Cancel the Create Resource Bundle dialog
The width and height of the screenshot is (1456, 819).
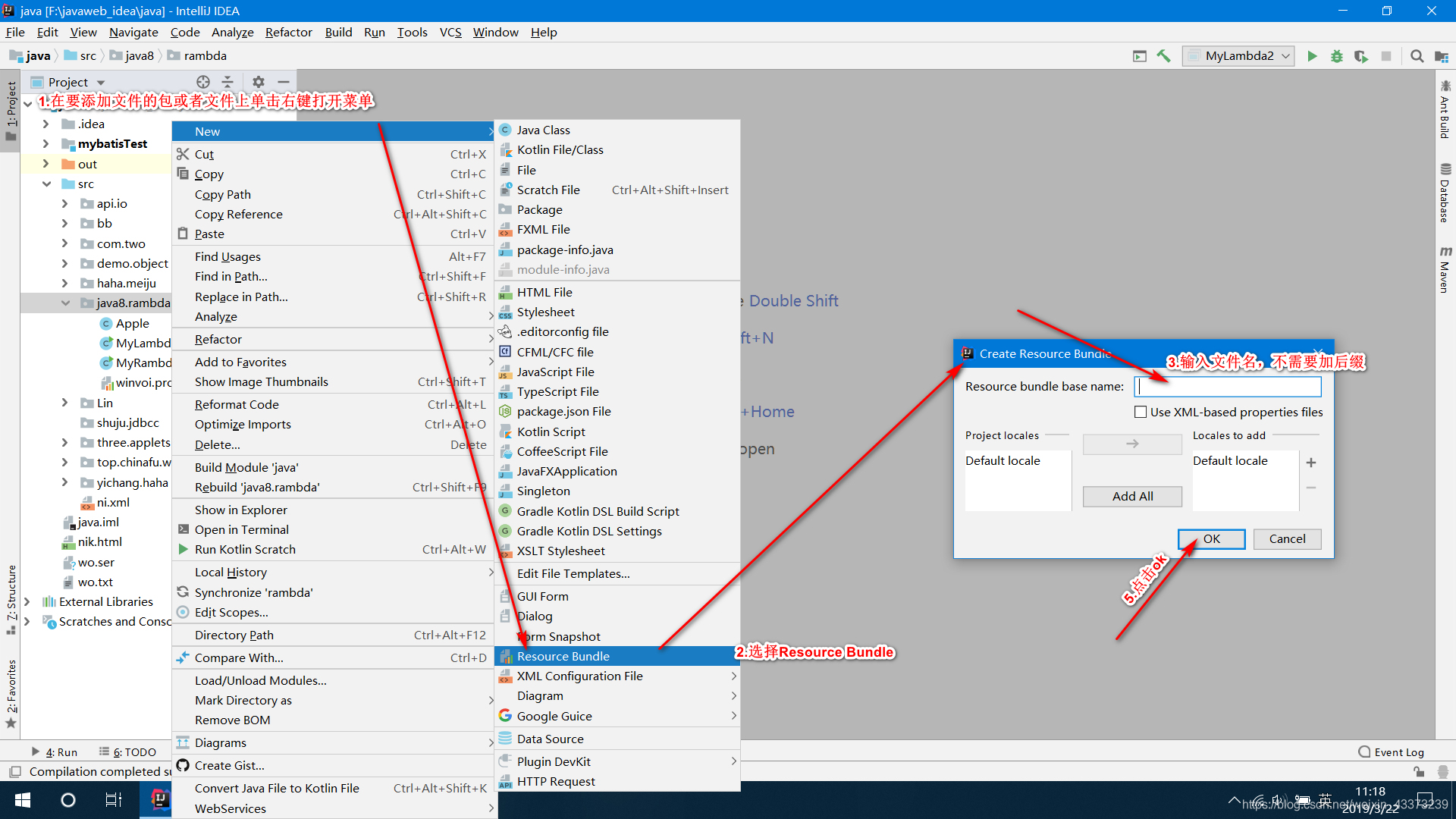[x=1288, y=539]
